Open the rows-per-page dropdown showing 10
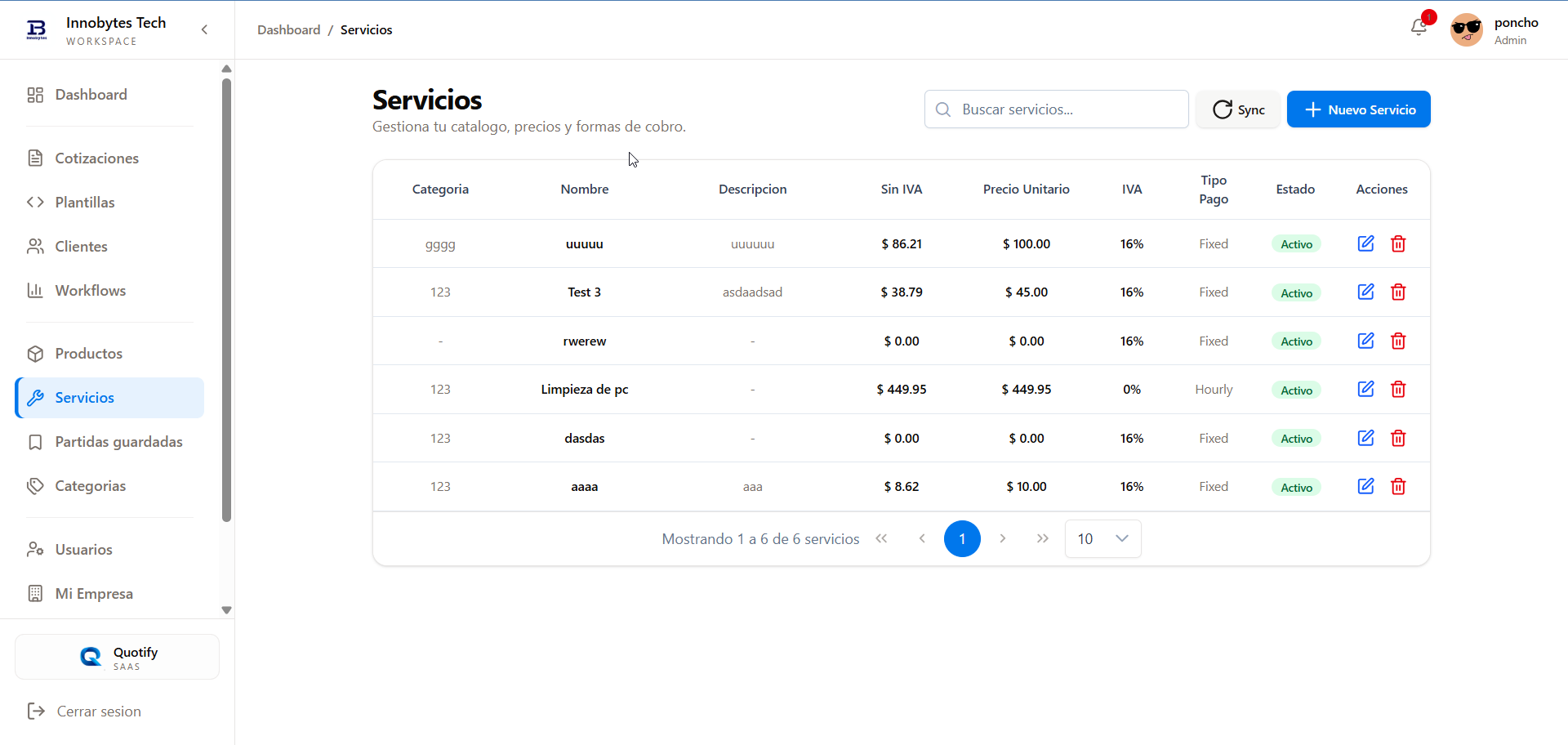 pyautogui.click(x=1103, y=538)
